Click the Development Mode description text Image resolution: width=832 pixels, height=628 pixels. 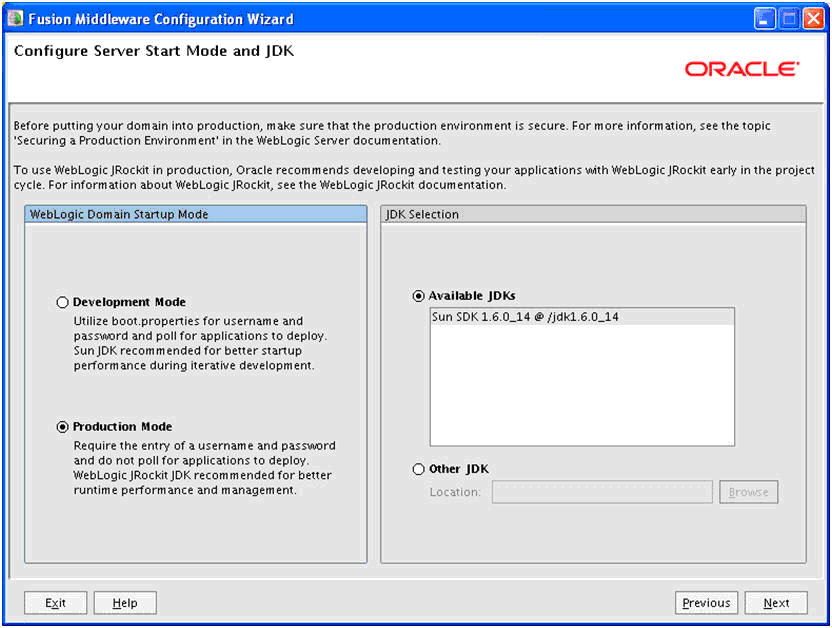tap(200, 344)
